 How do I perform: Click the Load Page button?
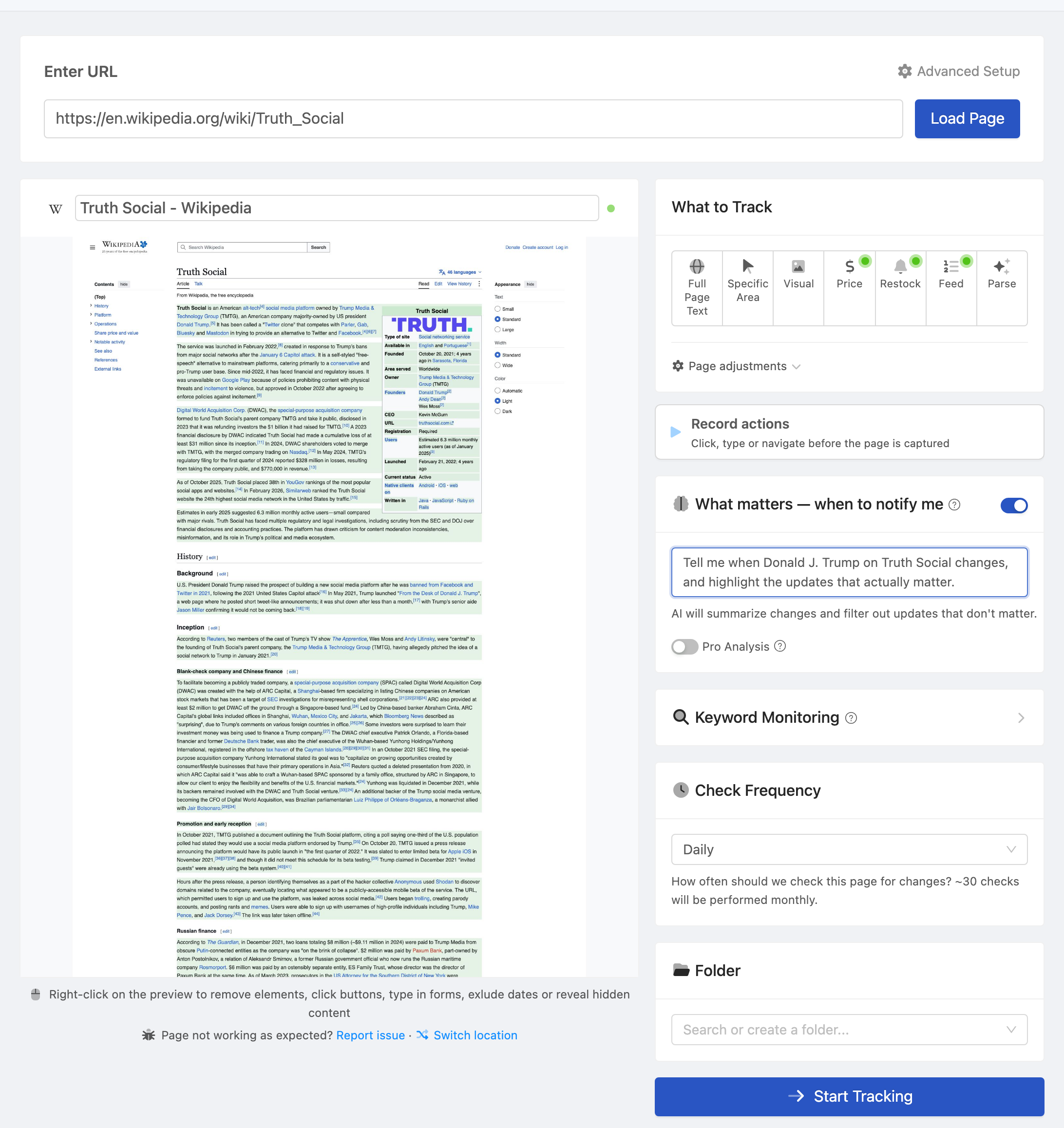(967, 118)
